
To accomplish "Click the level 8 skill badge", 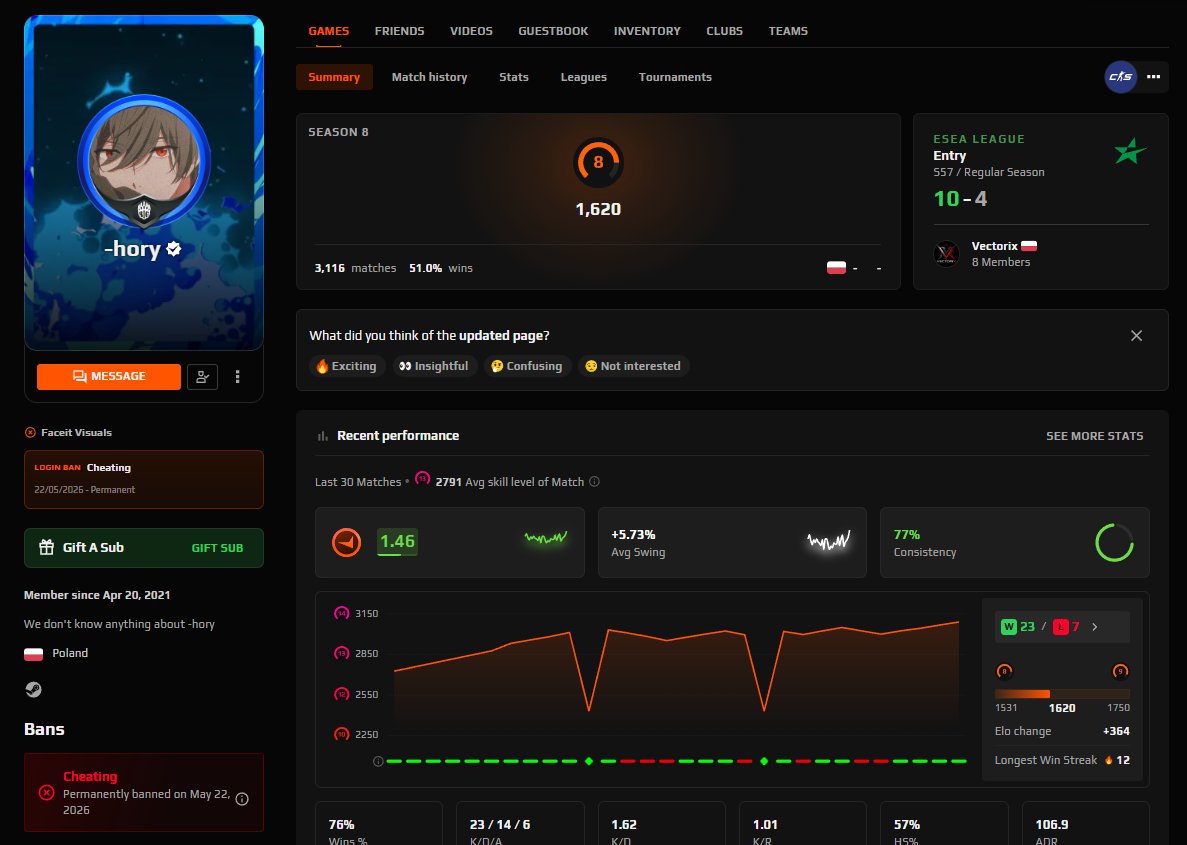I will point(598,163).
